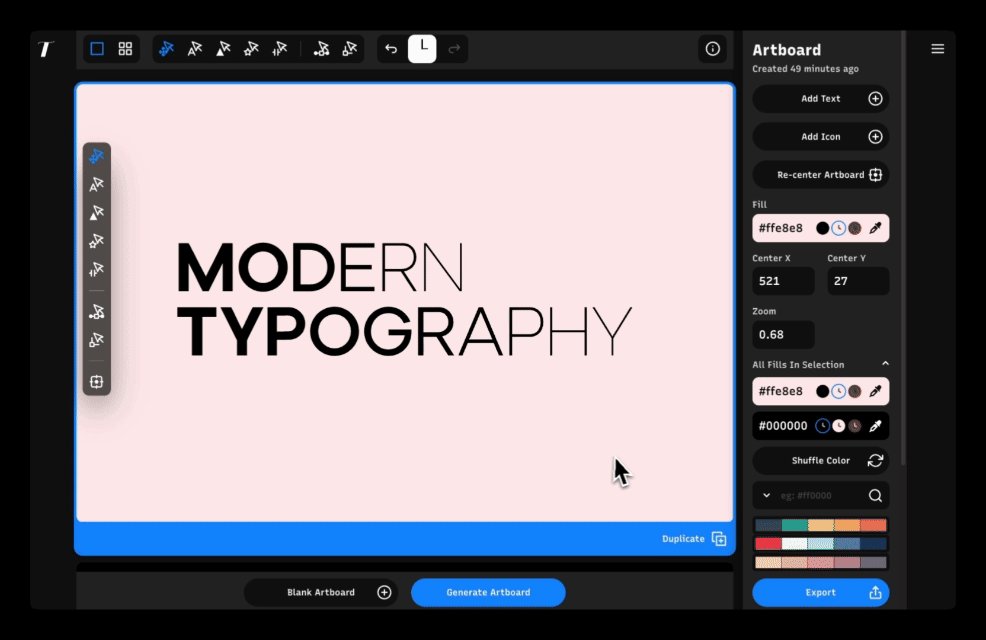
Task: Click the Fill hex field showing #ffe8e8
Action: click(781, 228)
